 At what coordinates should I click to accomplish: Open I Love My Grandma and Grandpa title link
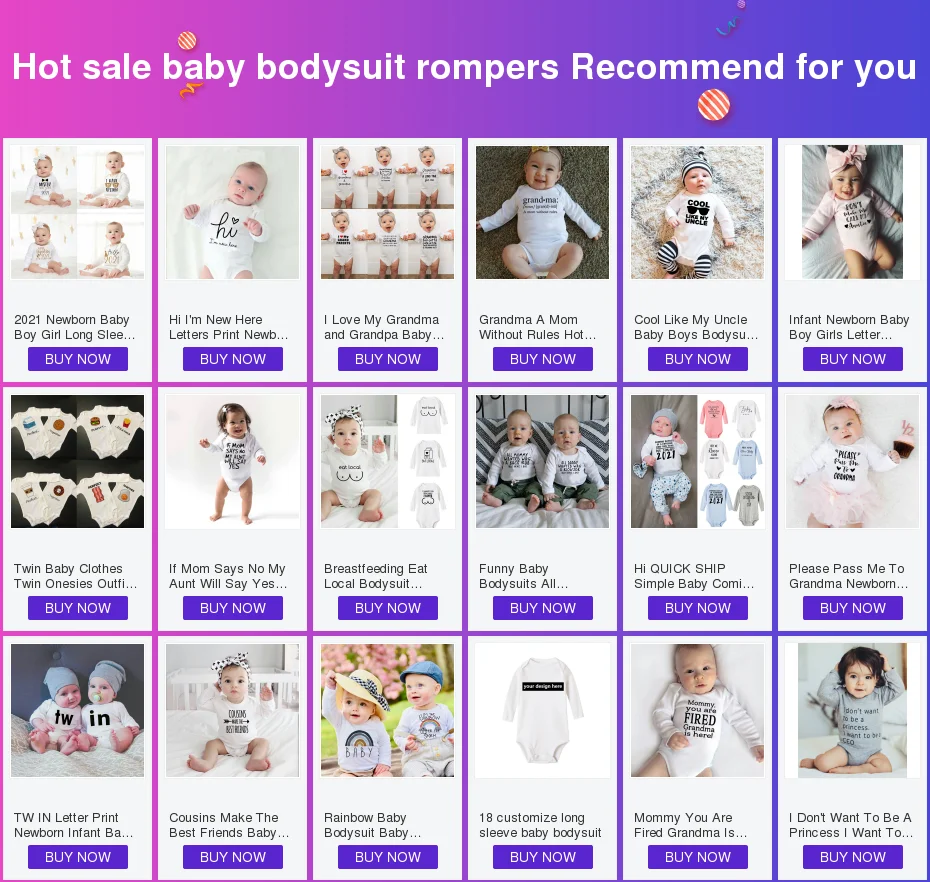pyautogui.click(x=384, y=327)
